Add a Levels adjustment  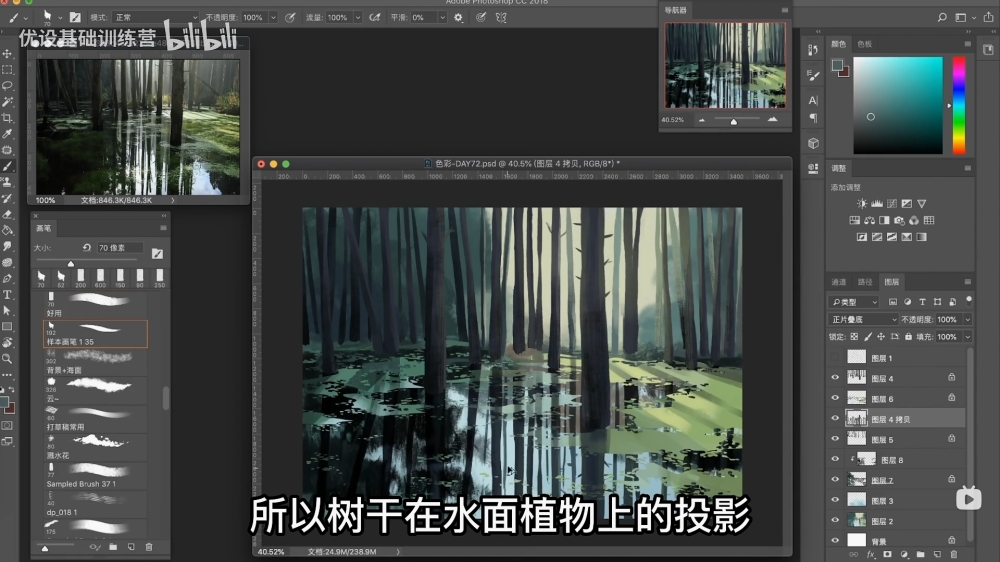877,203
